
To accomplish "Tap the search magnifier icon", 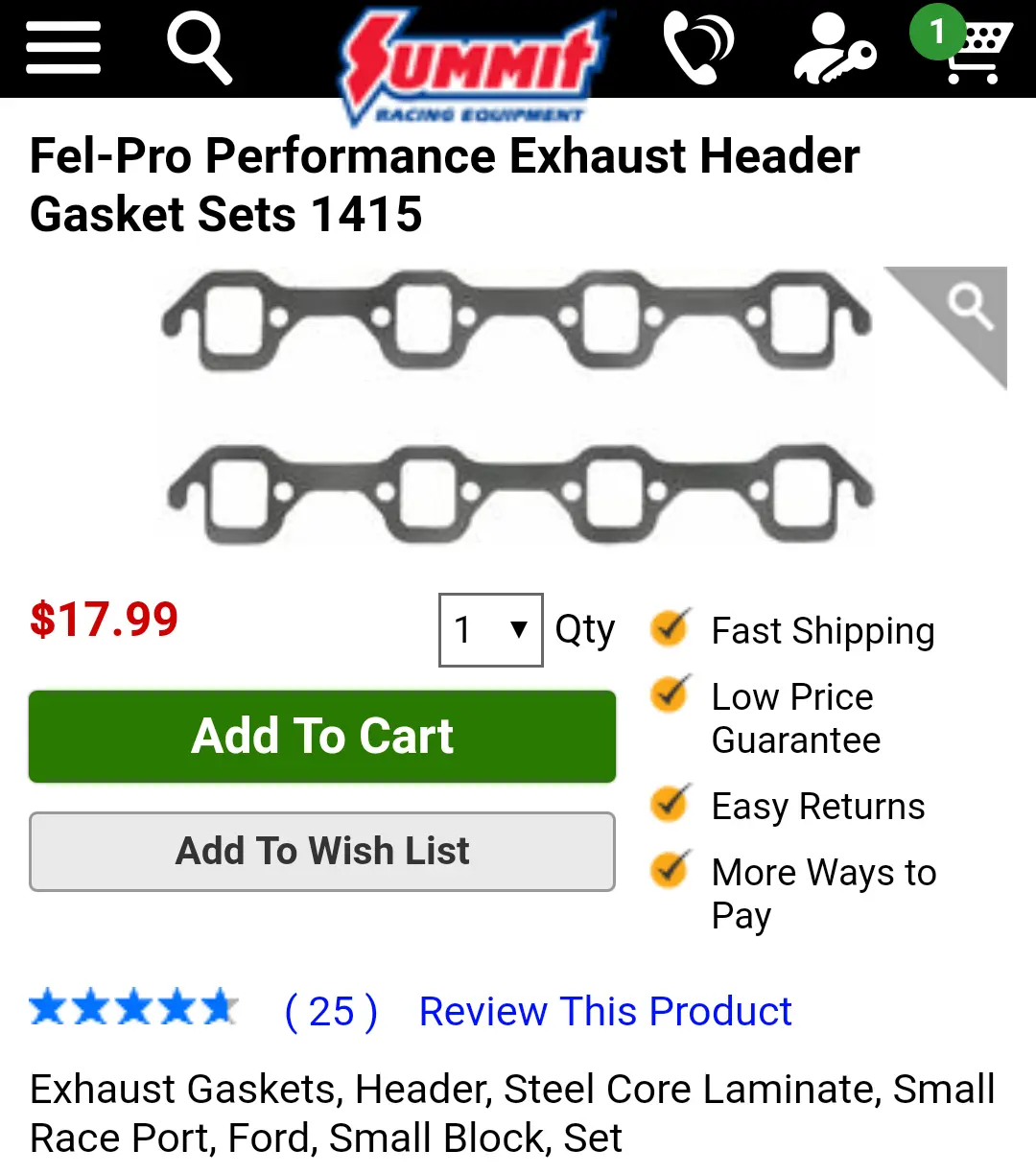I will [x=200, y=47].
